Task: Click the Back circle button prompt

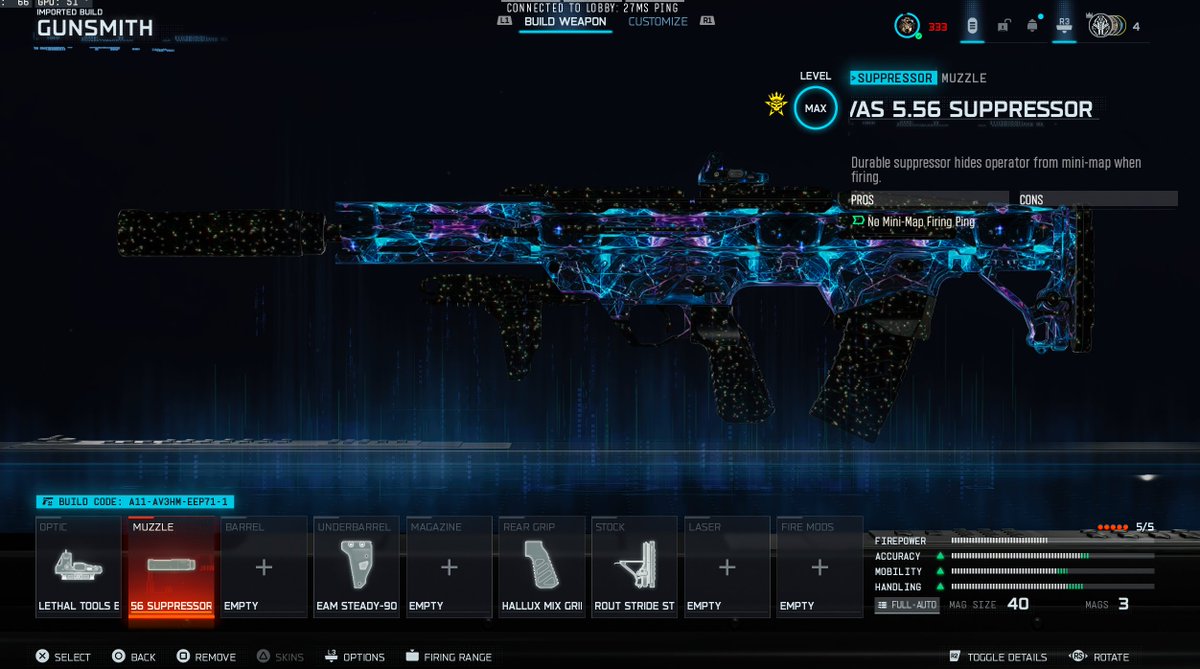Action: coord(134,657)
